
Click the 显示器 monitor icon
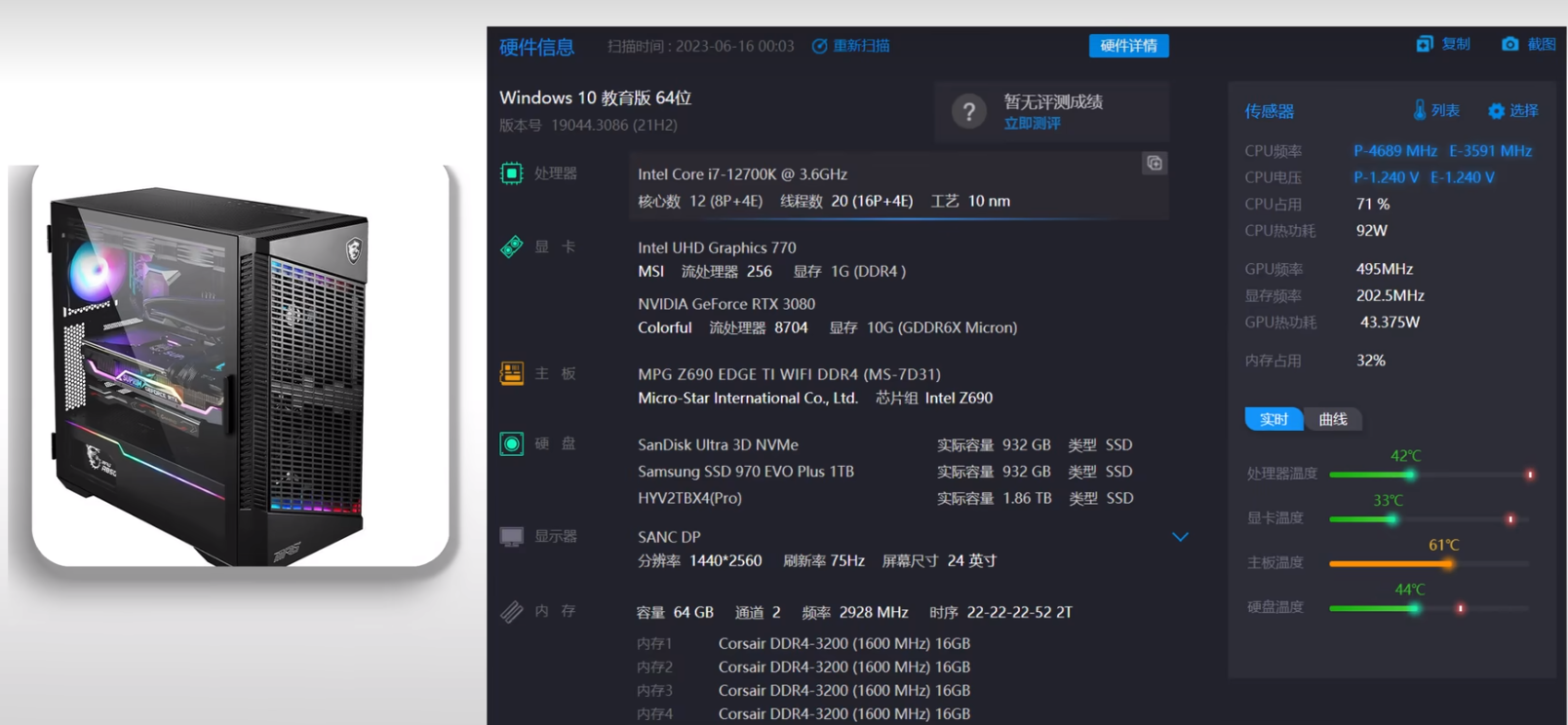[x=512, y=537]
